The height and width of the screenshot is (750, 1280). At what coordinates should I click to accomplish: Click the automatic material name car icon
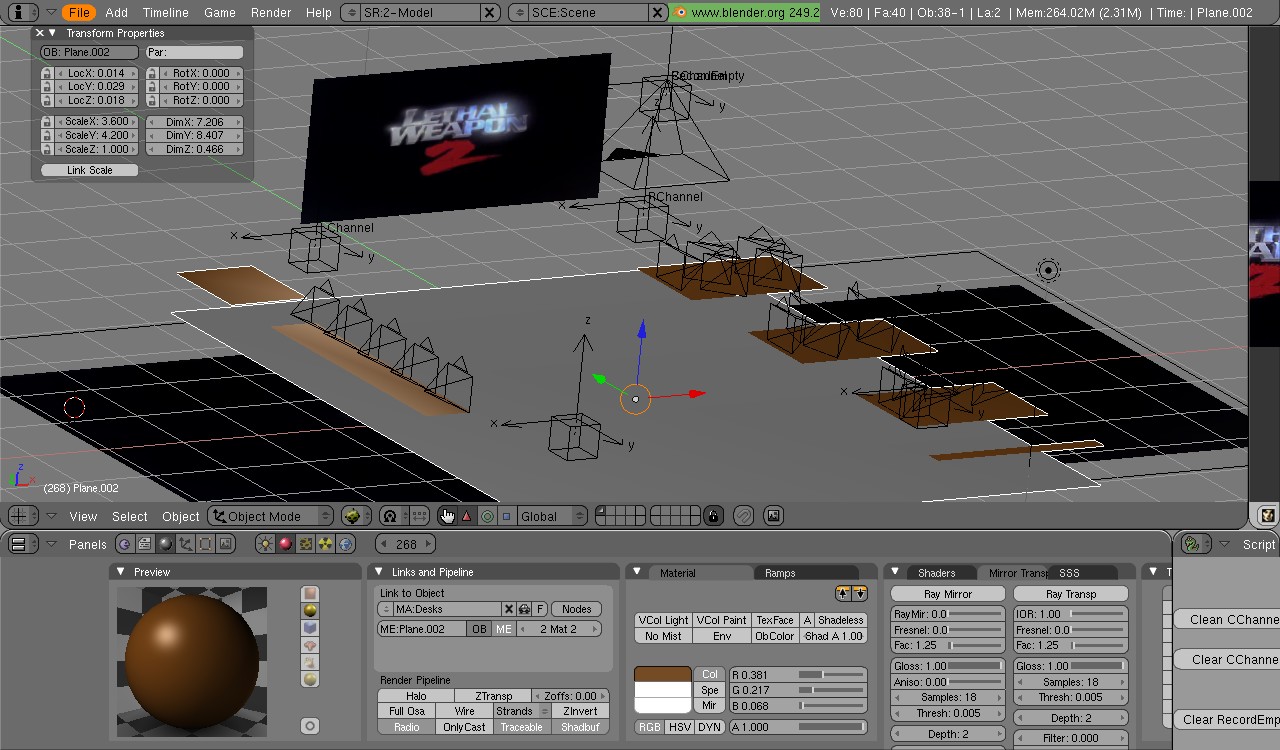tap(524, 609)
